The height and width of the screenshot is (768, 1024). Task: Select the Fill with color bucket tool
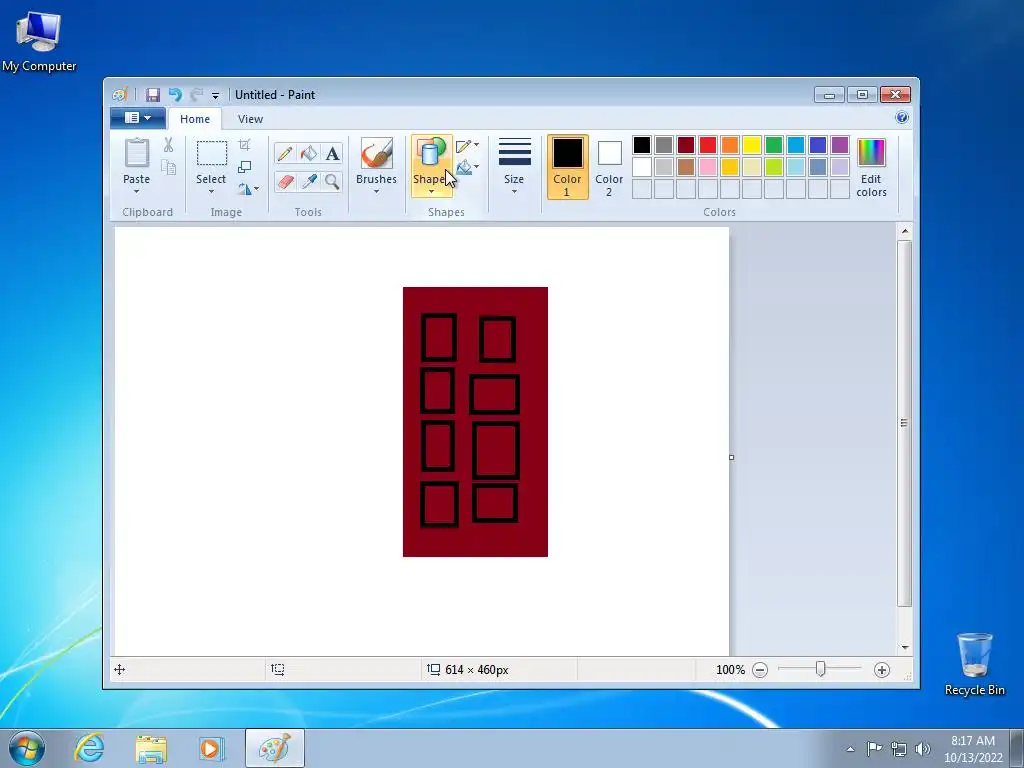[x=308, y=153]
